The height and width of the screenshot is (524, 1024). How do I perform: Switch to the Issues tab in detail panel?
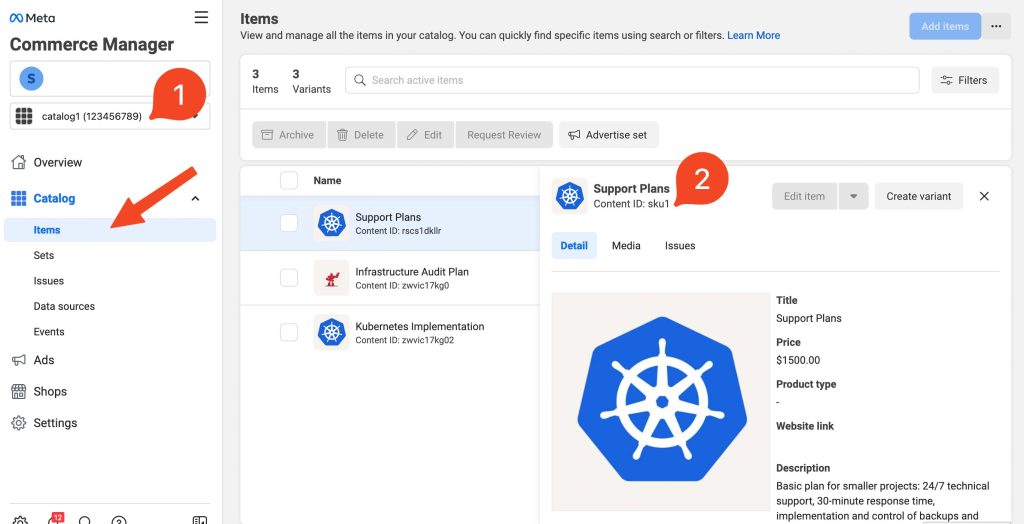point(680,246)
